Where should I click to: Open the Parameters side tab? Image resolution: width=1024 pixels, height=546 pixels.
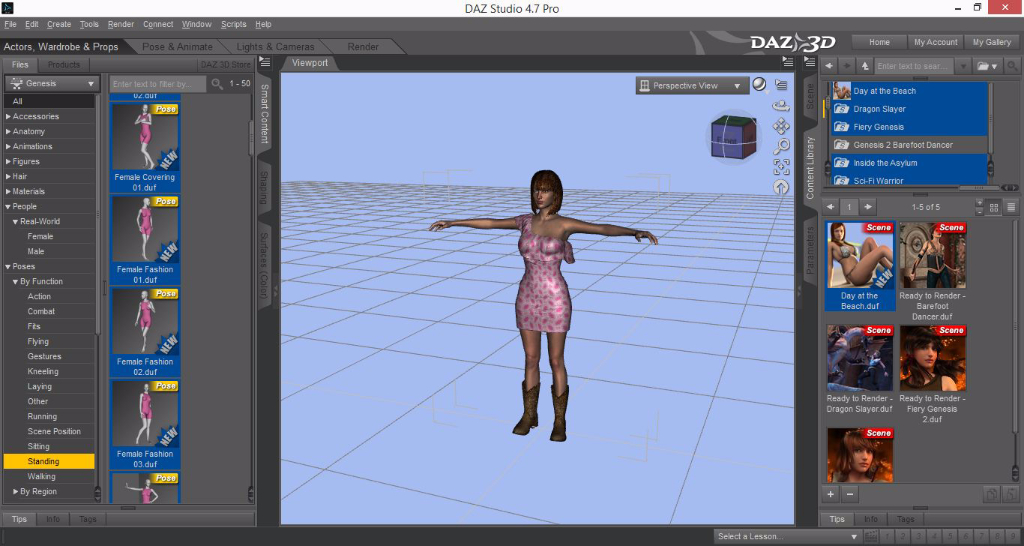click(810, 250)
